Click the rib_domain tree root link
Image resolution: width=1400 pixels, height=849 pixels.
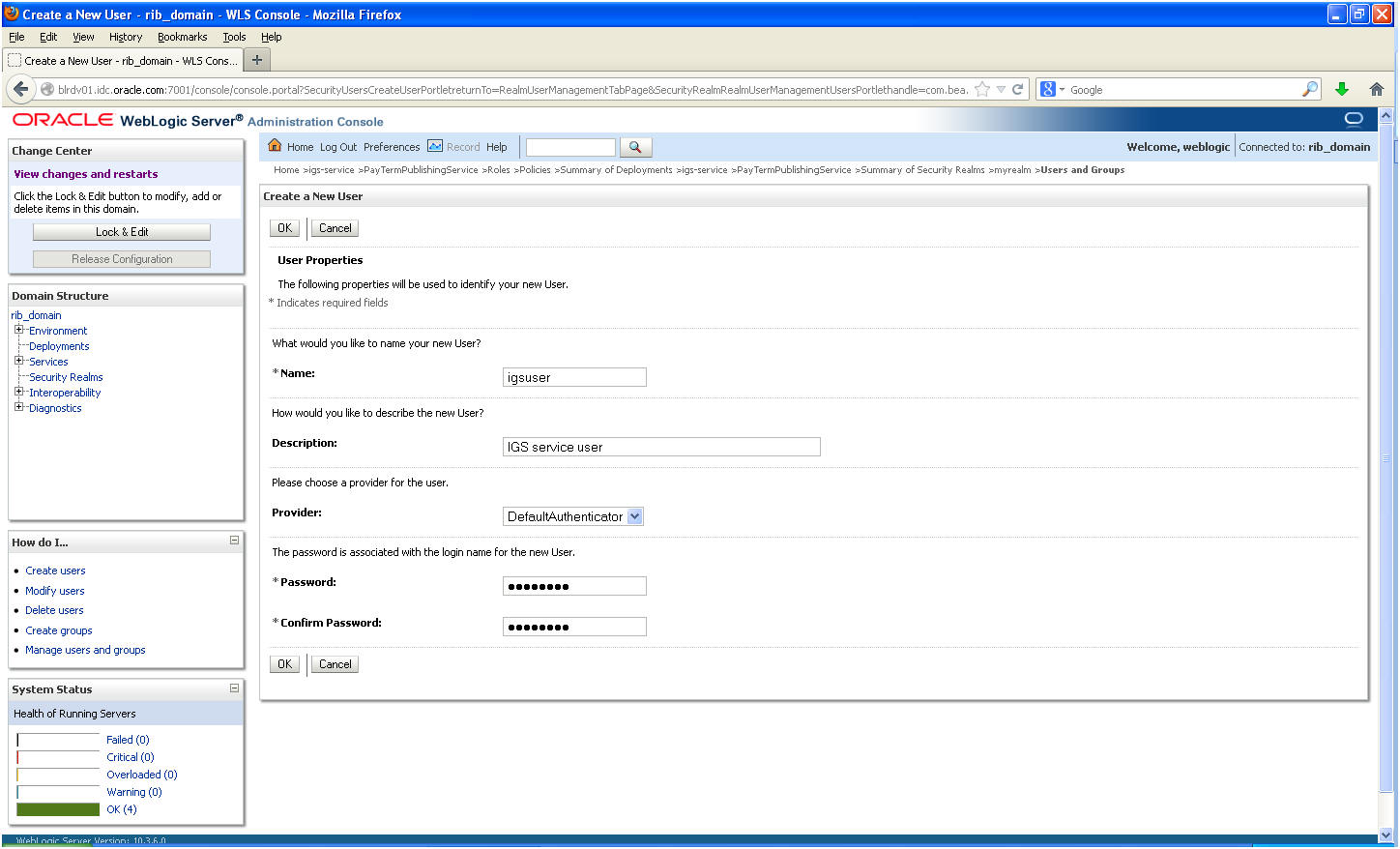click(x=36, y=315)
